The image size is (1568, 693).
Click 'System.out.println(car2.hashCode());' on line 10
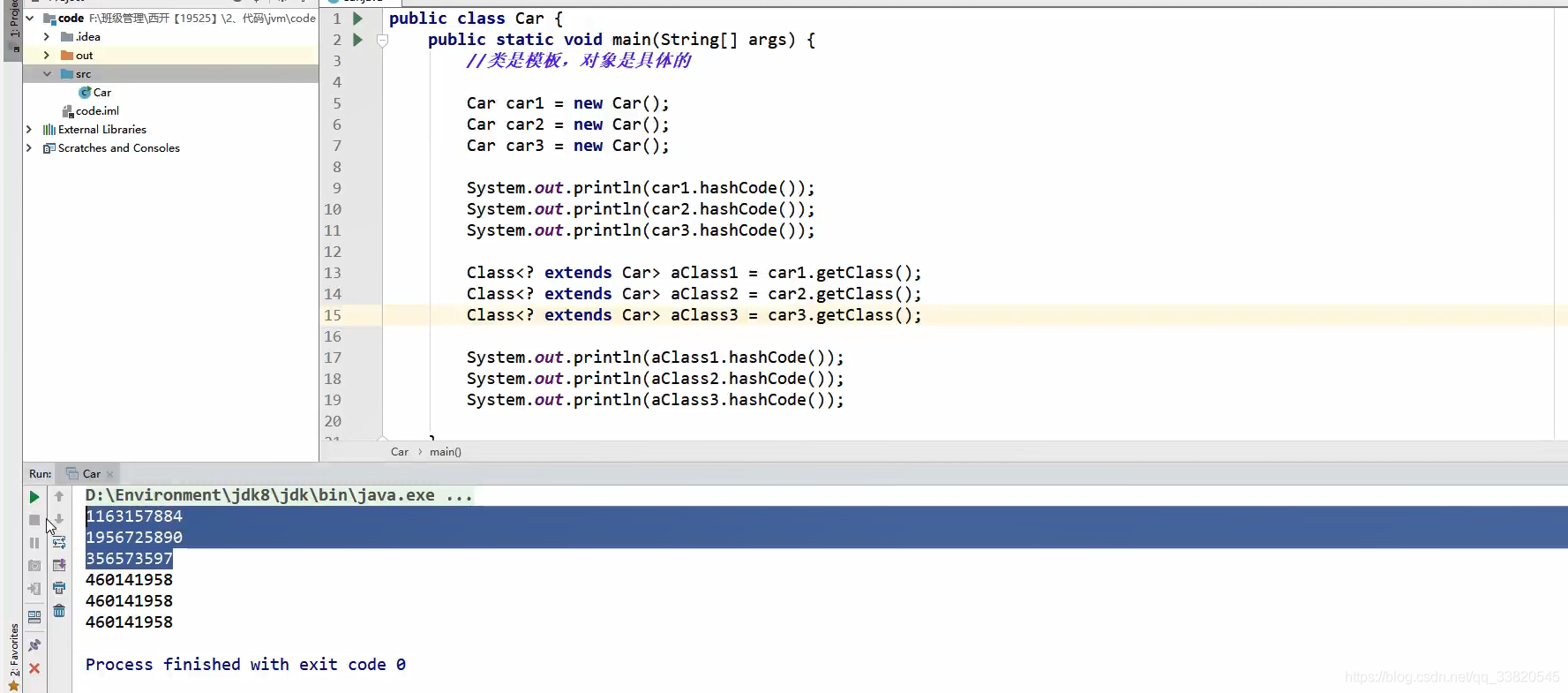[x=641, y=209]
